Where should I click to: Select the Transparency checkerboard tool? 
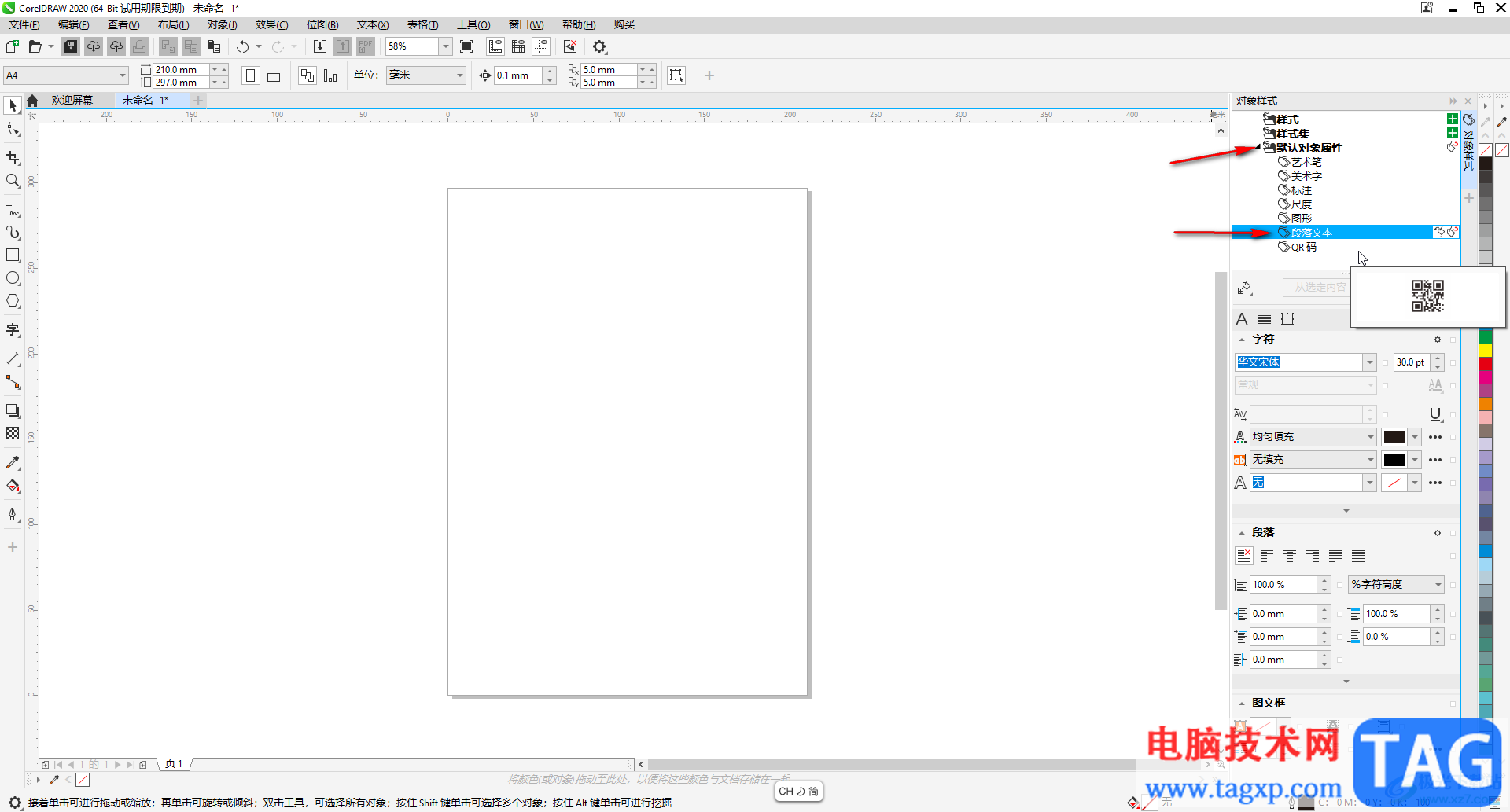13,434
